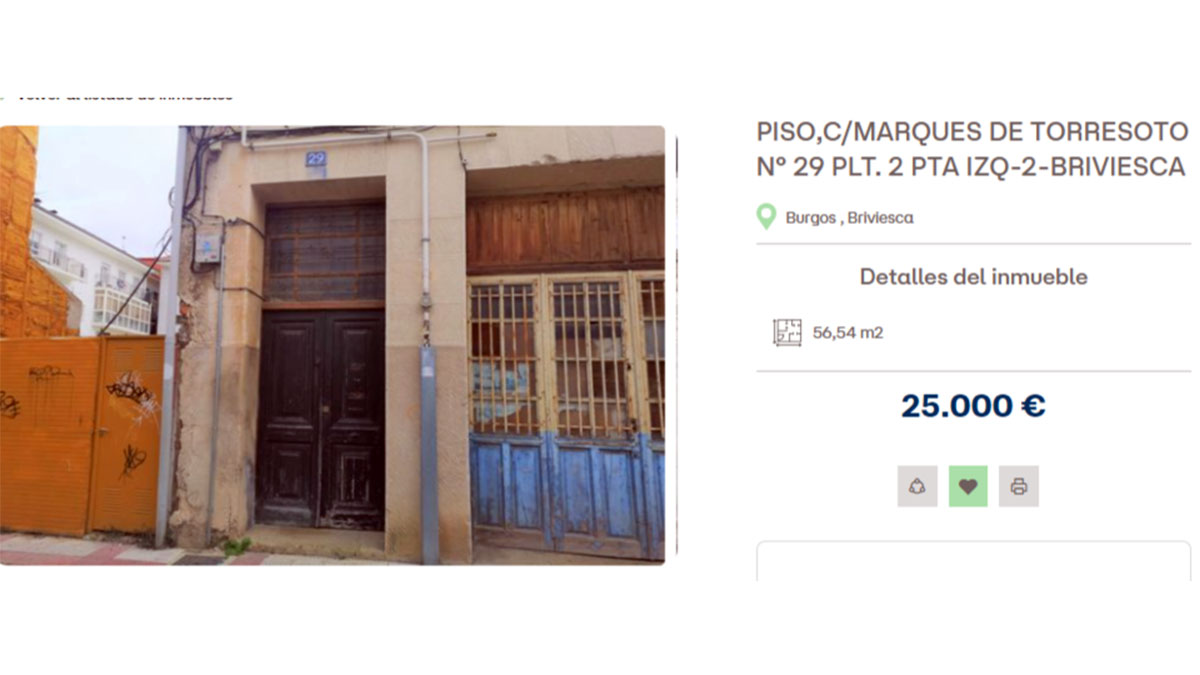Image resolution: width=1200 pixels, height=675 pixels.
Task: Toggle the green heart favorite button
Action: click(967, 486)
